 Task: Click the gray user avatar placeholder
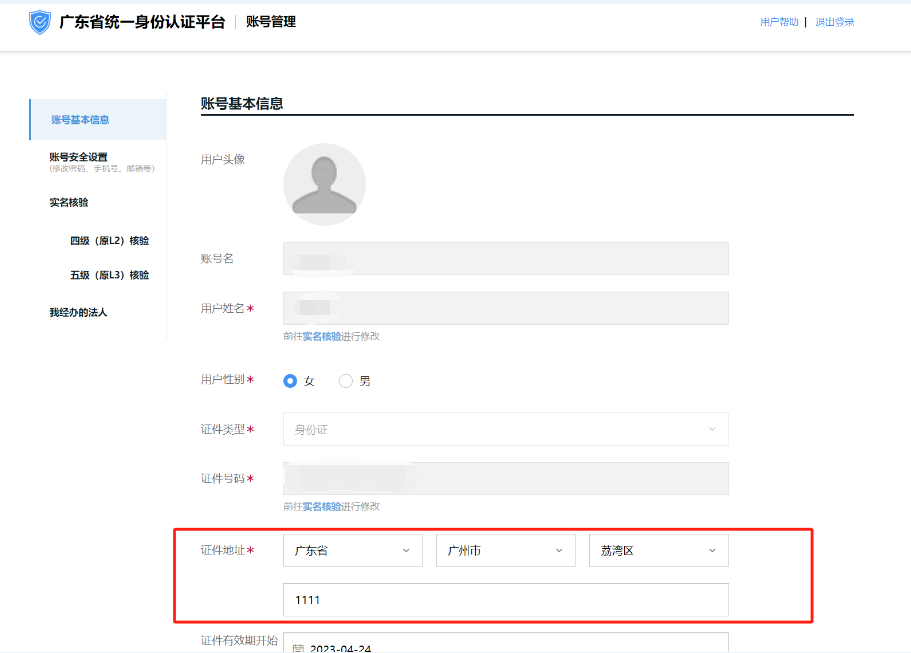[x=324, y=184]
